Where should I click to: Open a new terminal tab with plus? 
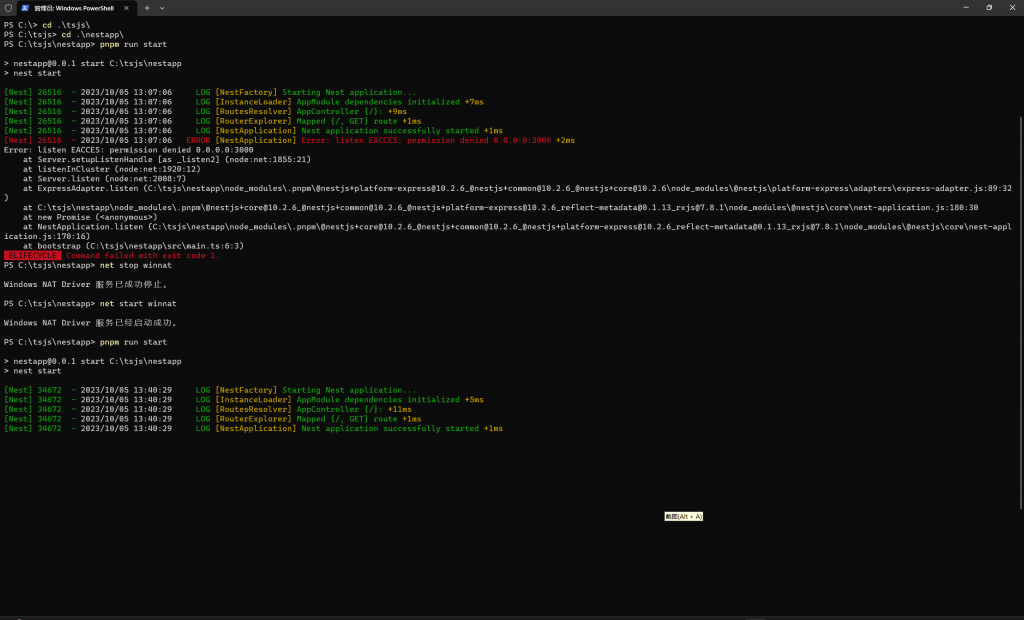click(147, 7)
